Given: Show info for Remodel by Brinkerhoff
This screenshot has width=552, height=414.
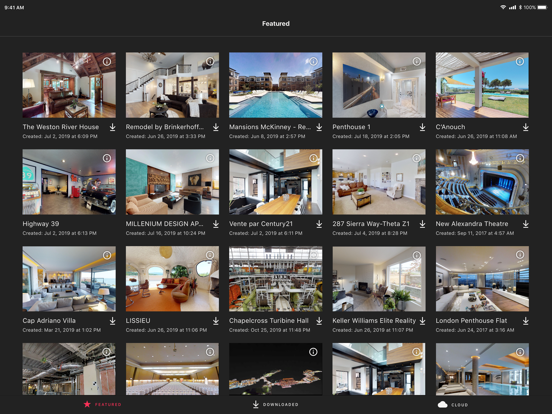Looking at the screenshot, I should 210,62.
